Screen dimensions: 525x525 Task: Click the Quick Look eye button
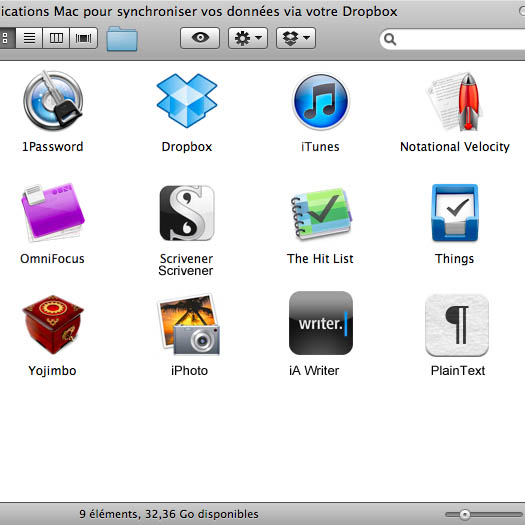(200, 38)
